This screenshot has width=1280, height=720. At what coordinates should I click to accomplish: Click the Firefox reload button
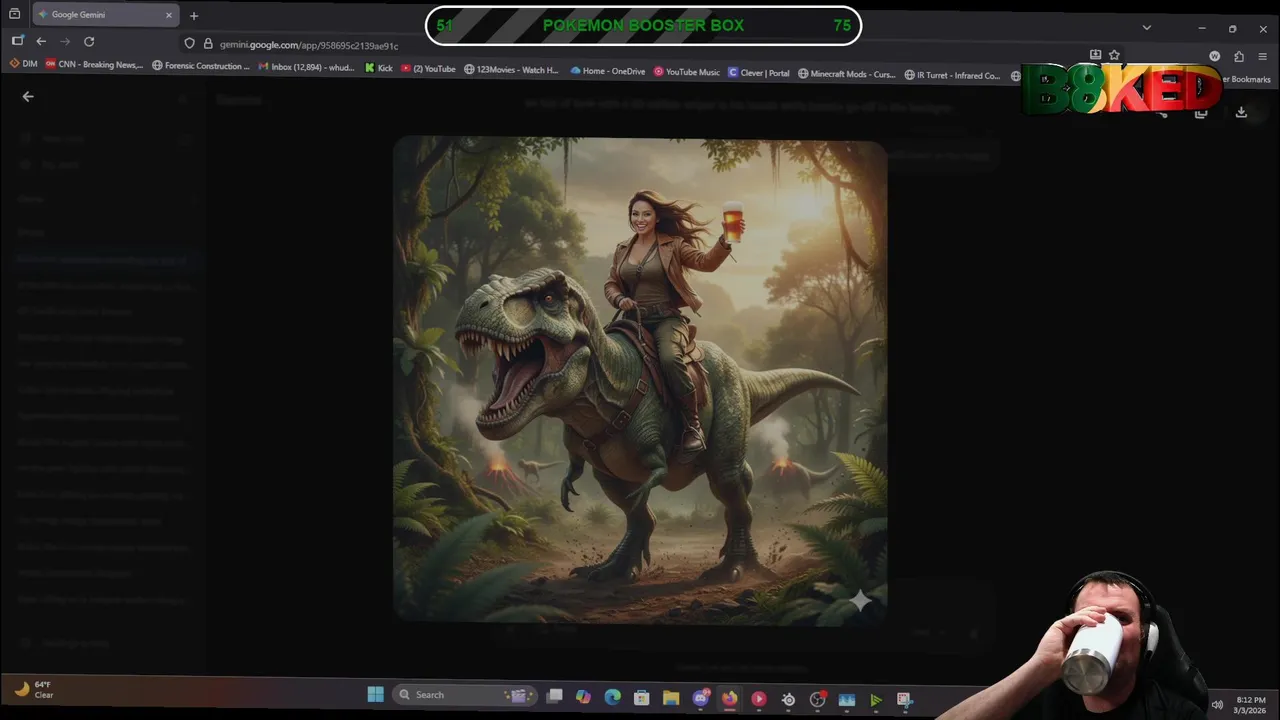[89, 41]
